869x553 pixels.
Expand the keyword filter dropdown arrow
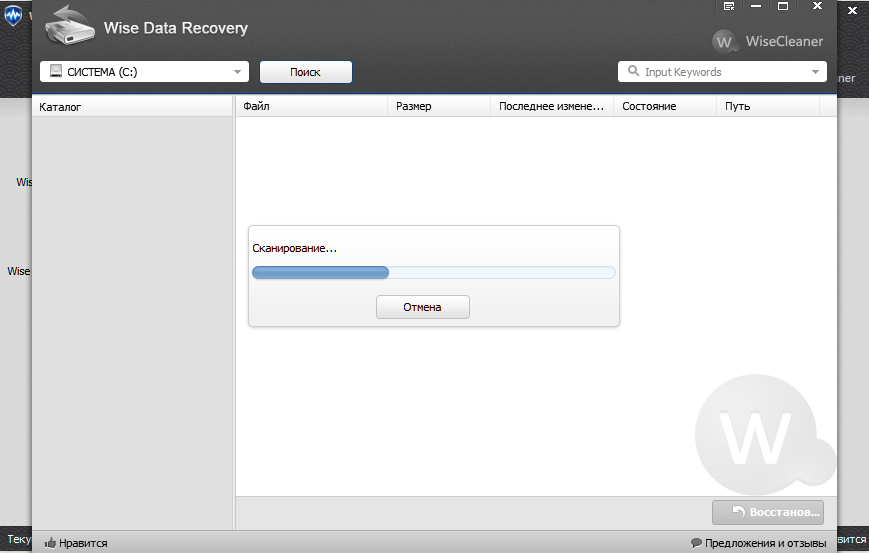[815, 72]
